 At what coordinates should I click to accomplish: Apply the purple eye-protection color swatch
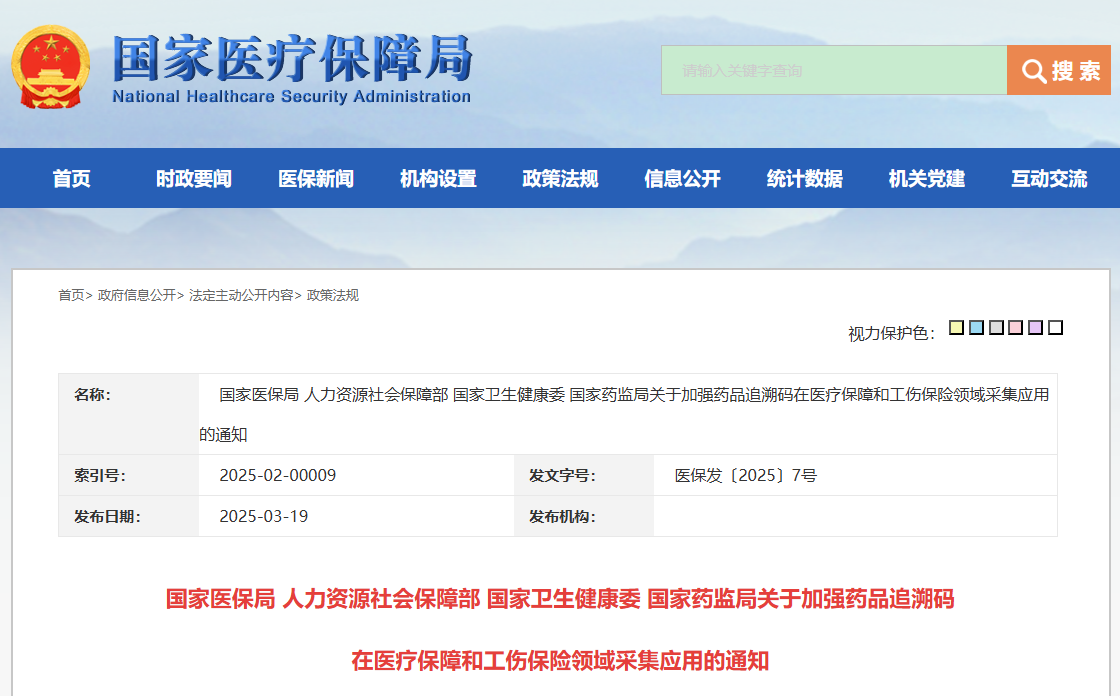[x=1035, y=328]
